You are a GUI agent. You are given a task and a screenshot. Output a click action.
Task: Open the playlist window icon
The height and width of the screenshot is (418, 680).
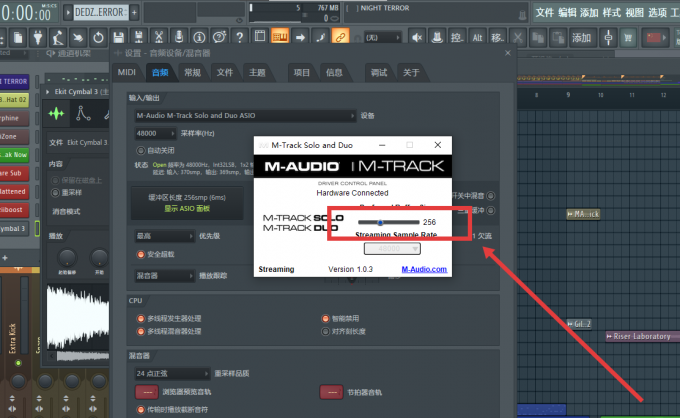(260, 36)
